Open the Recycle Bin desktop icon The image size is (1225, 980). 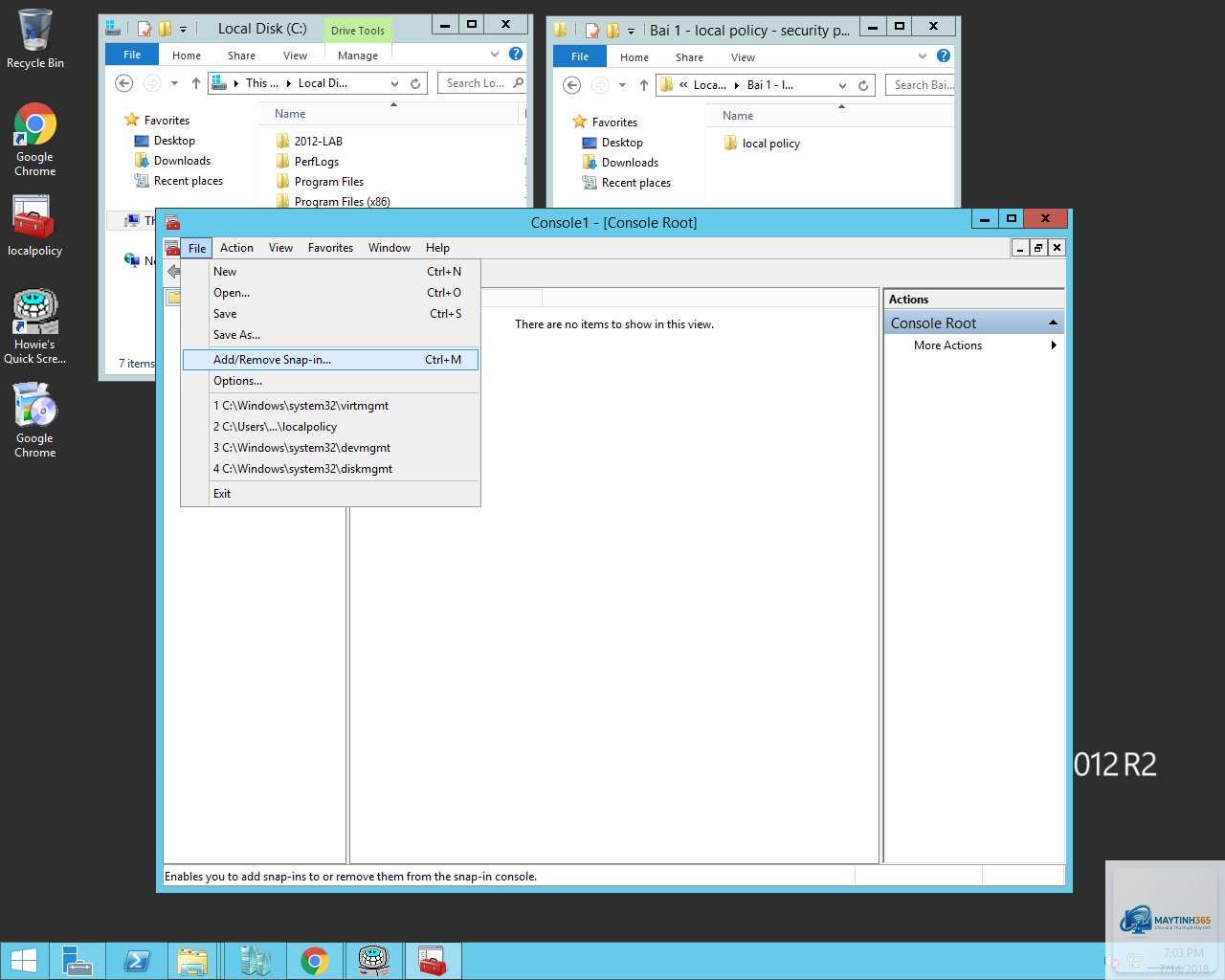35,38
